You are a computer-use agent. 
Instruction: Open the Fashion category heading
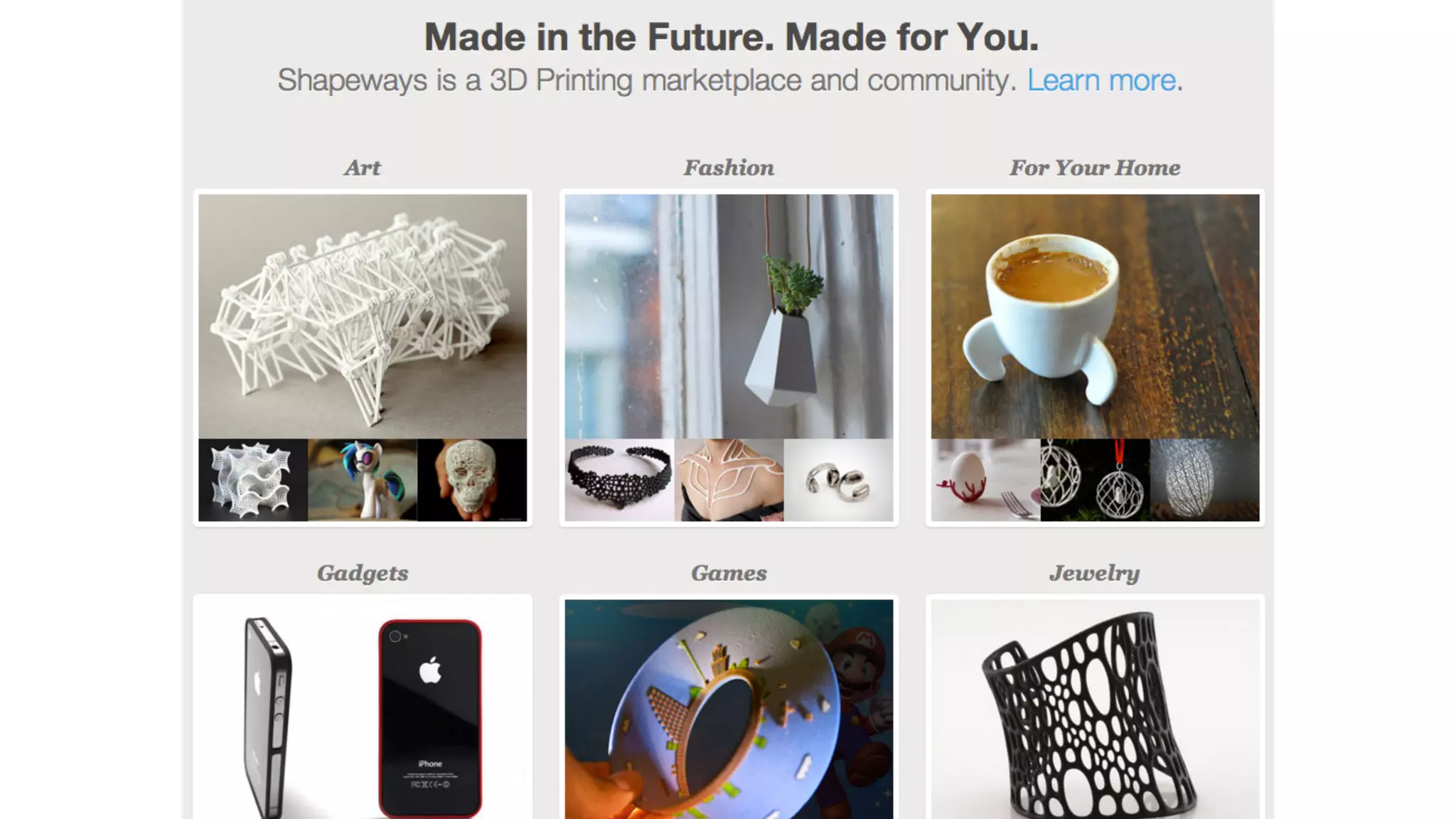[729, 168]
